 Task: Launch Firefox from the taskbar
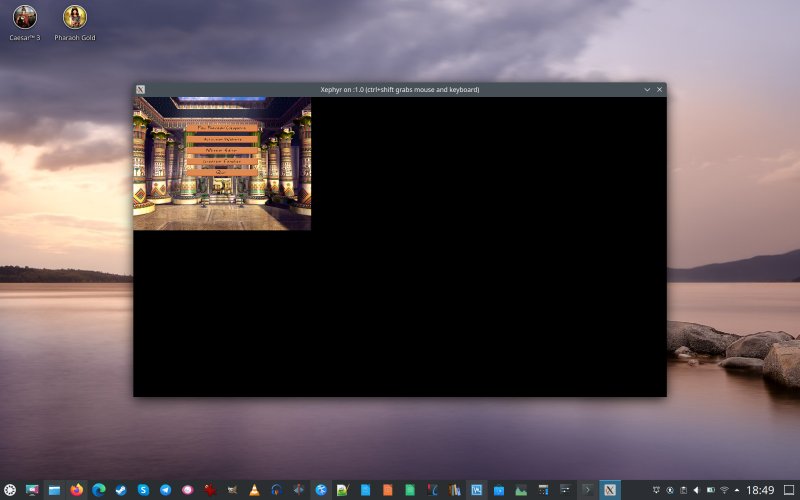(x=77, y=490)
